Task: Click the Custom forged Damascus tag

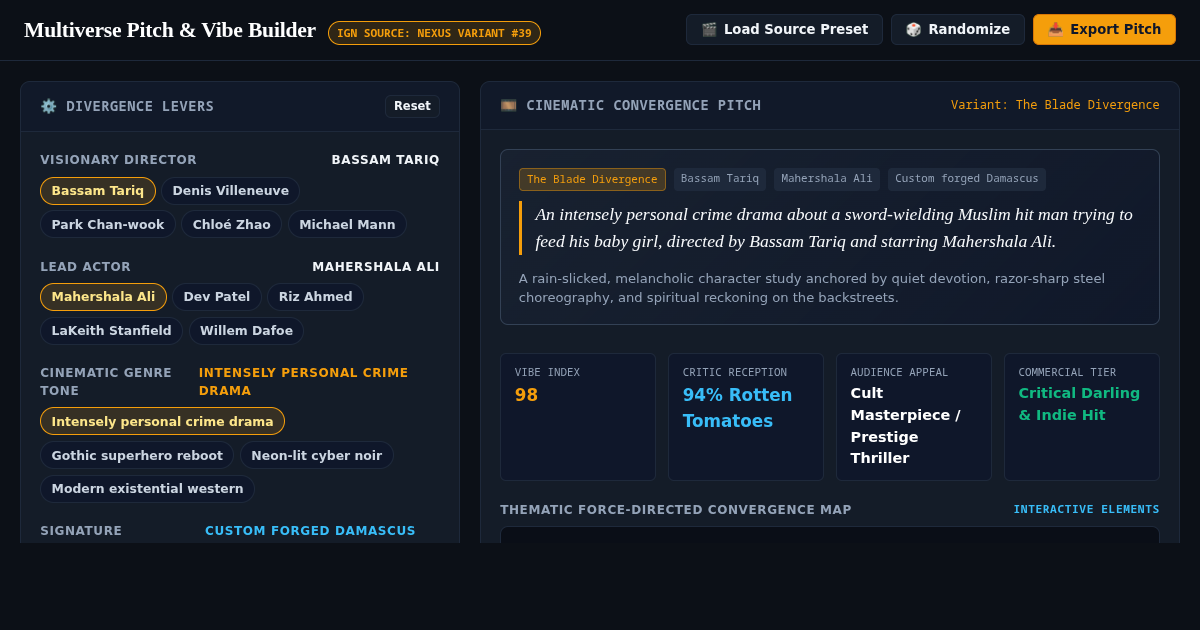Action: tap(967, 179)
